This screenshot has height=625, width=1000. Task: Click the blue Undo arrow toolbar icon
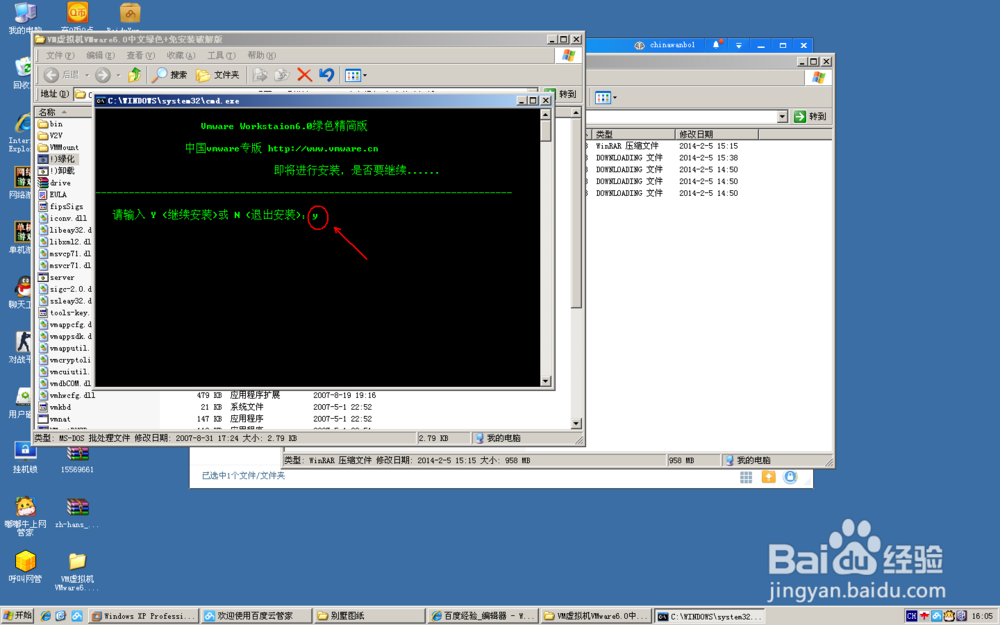pyautogui.click(x=327, y=75)
